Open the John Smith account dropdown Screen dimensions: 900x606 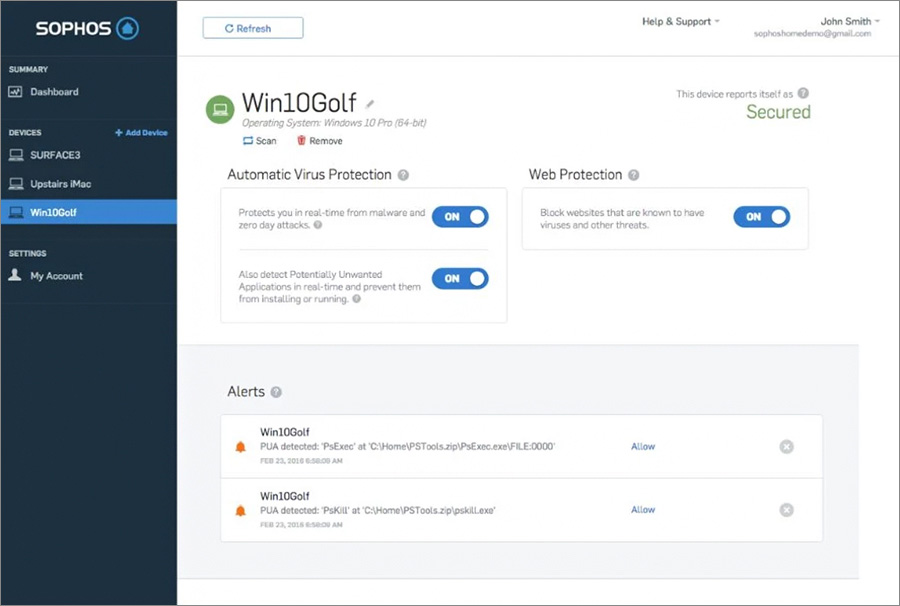point(850,21)
